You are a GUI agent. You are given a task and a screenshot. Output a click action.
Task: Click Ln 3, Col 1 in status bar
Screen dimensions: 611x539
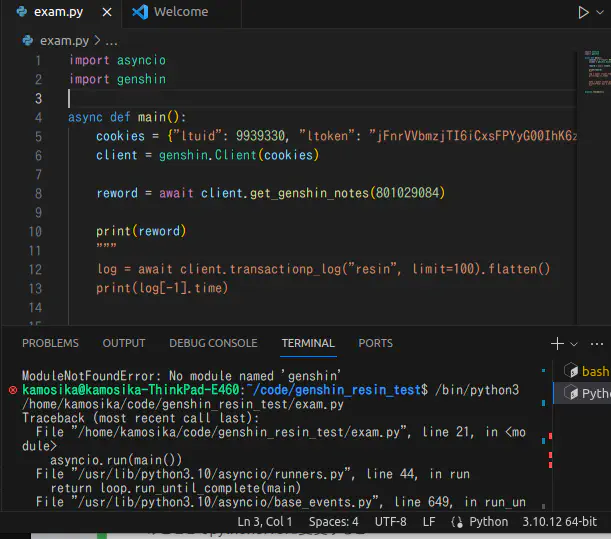264,521
